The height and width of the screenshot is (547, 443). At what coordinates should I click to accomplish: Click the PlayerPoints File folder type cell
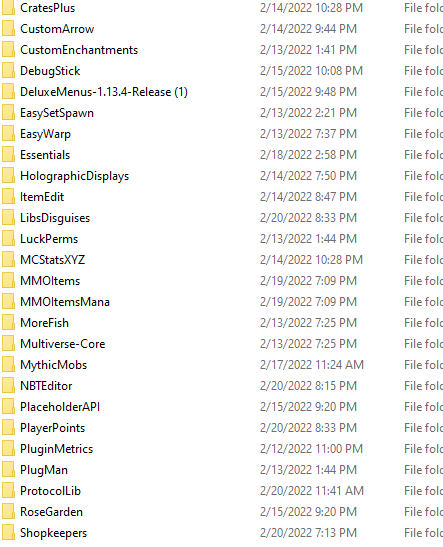pos(423,428)
